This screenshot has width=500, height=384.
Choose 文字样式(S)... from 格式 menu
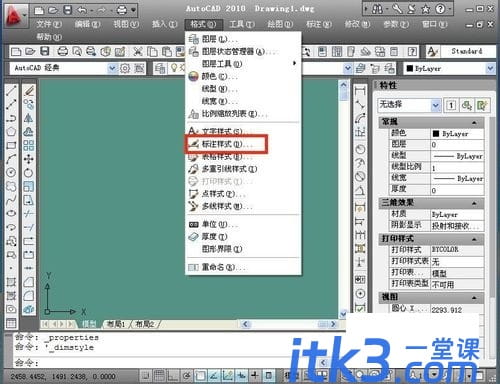[243, 131]
